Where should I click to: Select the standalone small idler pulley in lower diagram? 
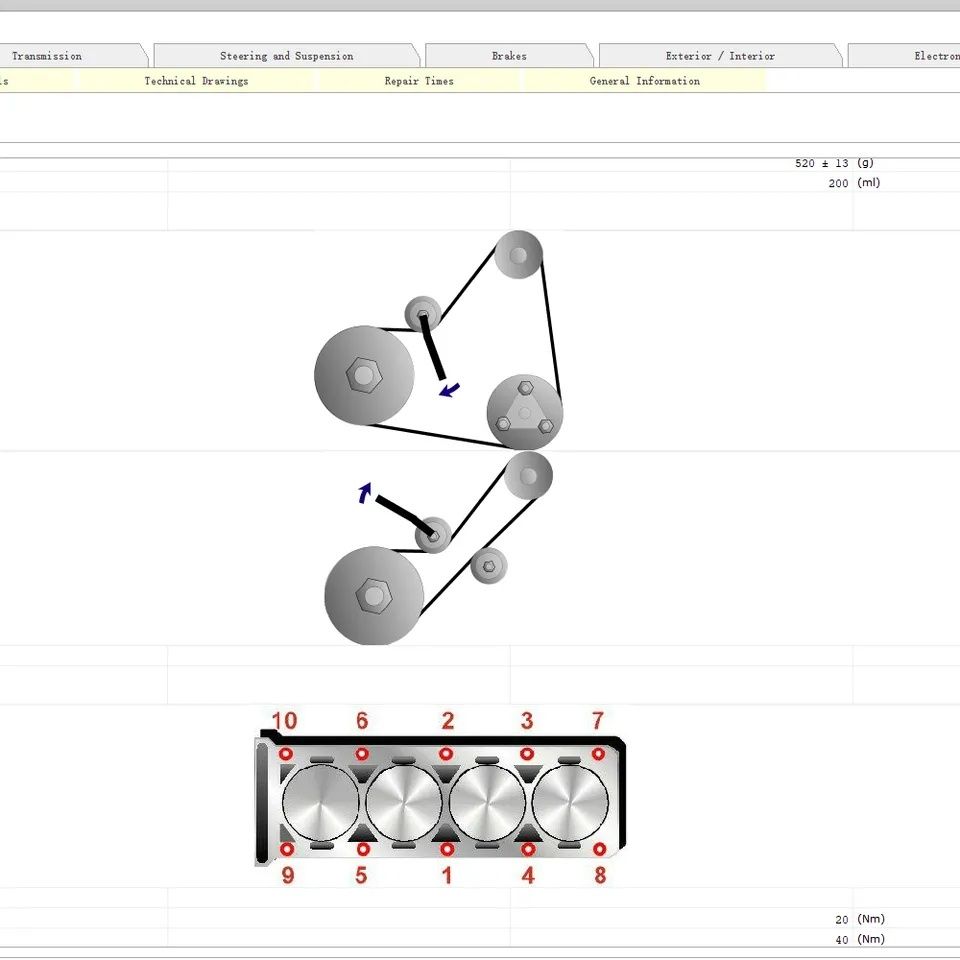[489, 566]
